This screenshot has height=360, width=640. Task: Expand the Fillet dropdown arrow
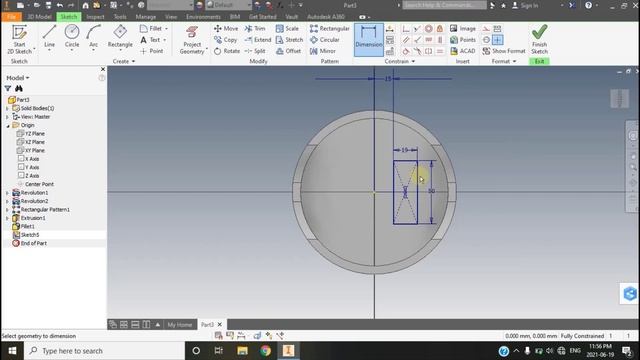(x=166, y=29)
